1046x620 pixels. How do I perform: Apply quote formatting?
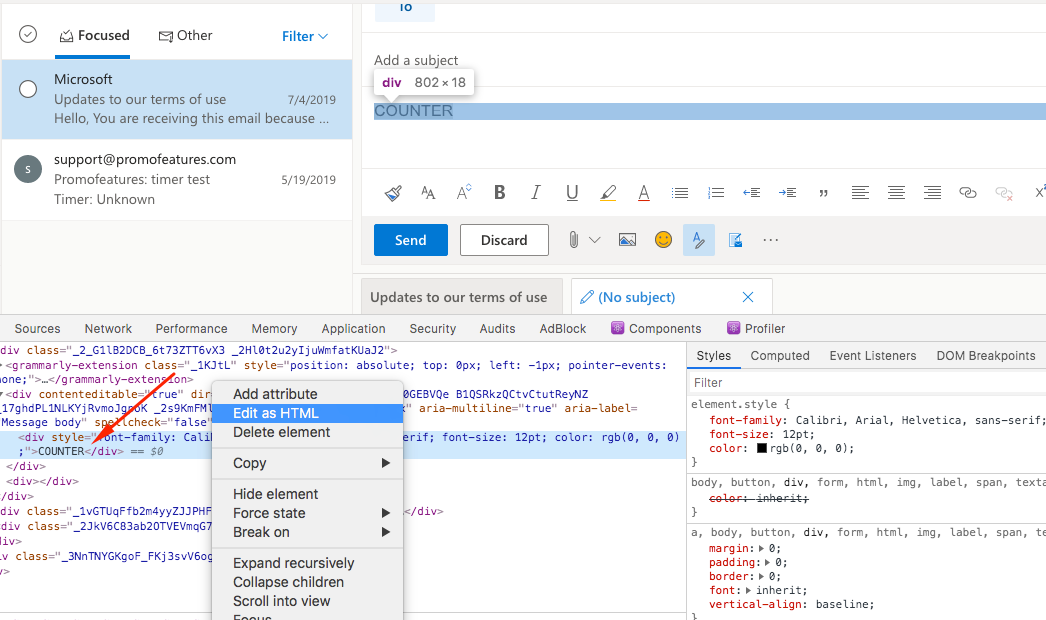[824, 194]
